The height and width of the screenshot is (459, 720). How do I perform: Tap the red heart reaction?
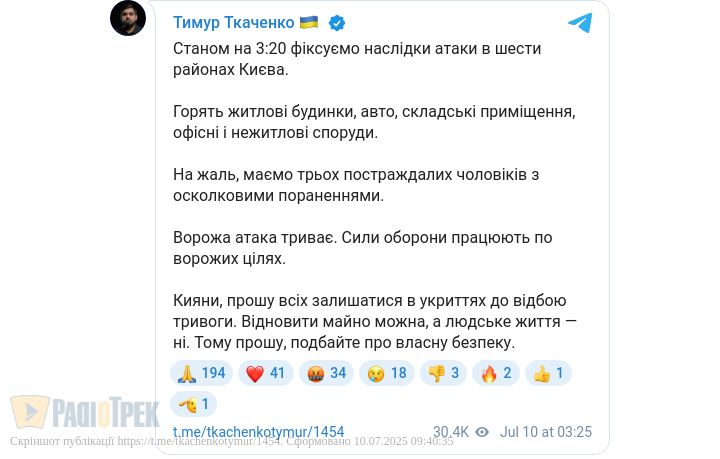pos(265,374)
